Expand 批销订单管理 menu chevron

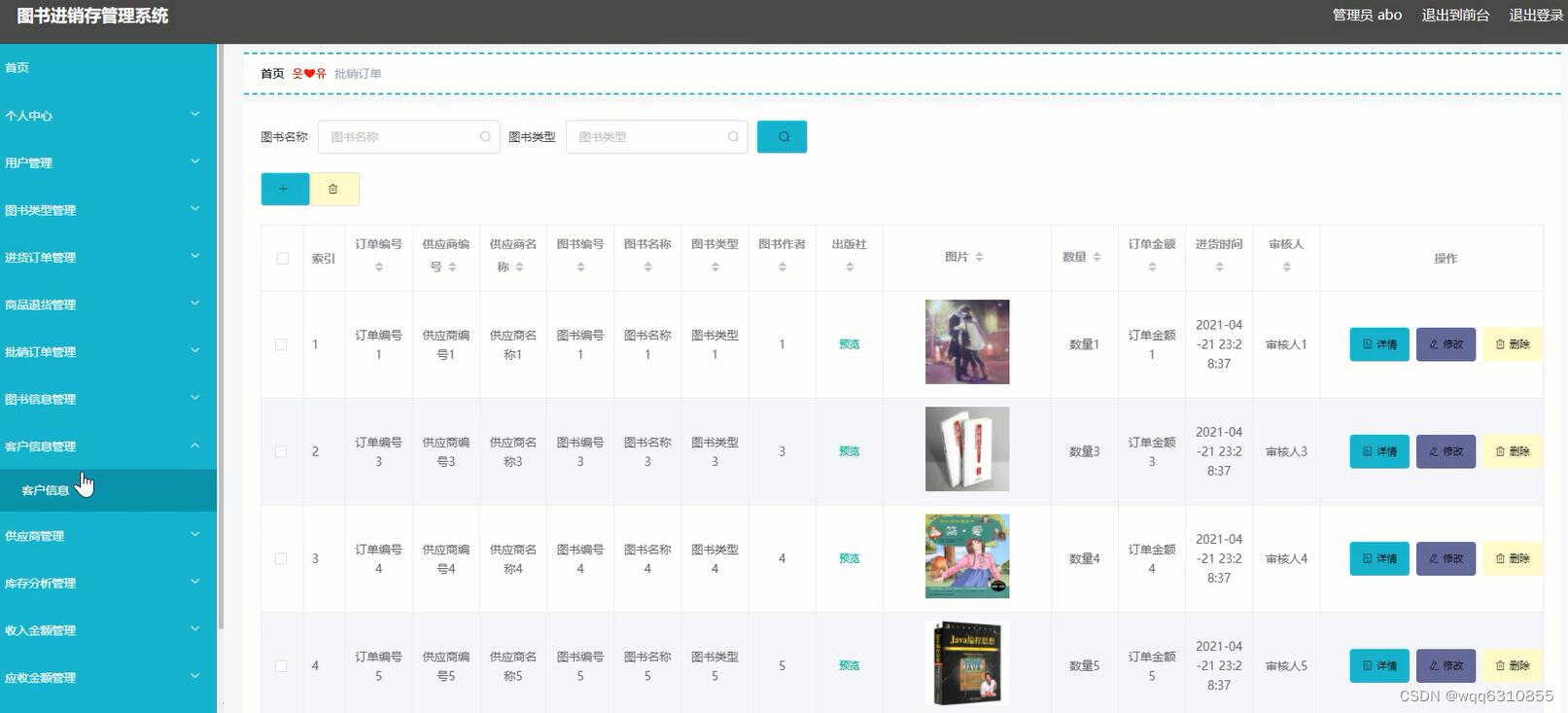(194, 350)
